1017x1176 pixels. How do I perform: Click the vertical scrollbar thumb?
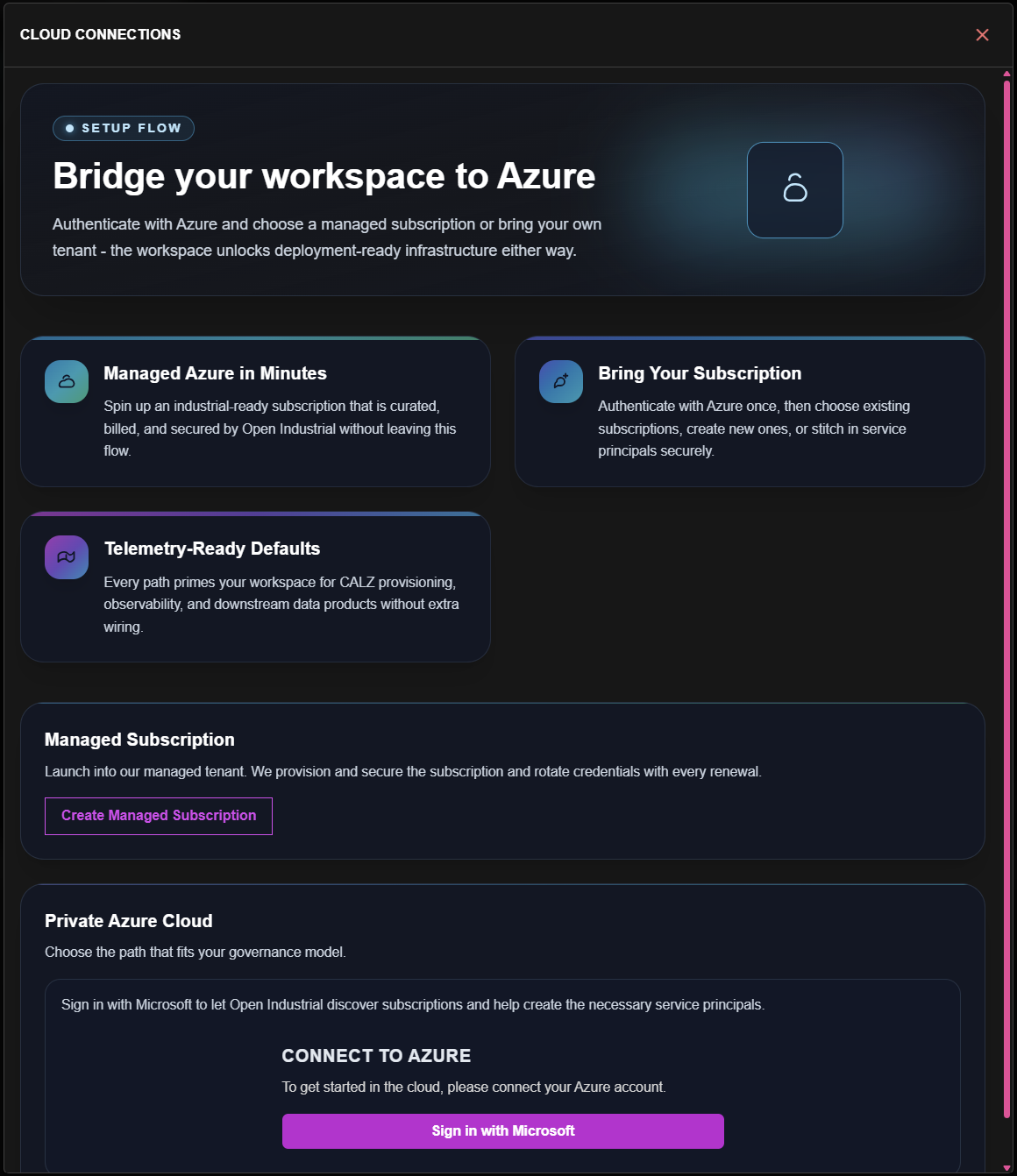point(1006,599)
